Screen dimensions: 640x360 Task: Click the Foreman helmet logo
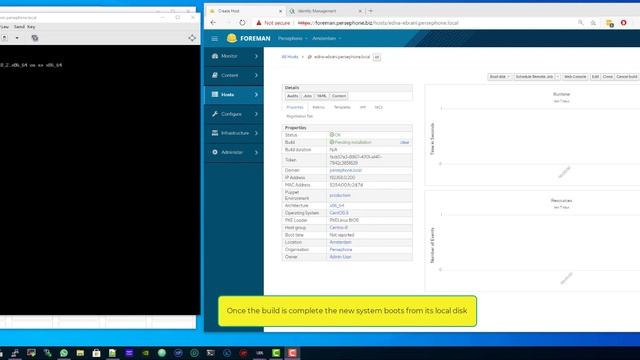(x=232, y=38)
